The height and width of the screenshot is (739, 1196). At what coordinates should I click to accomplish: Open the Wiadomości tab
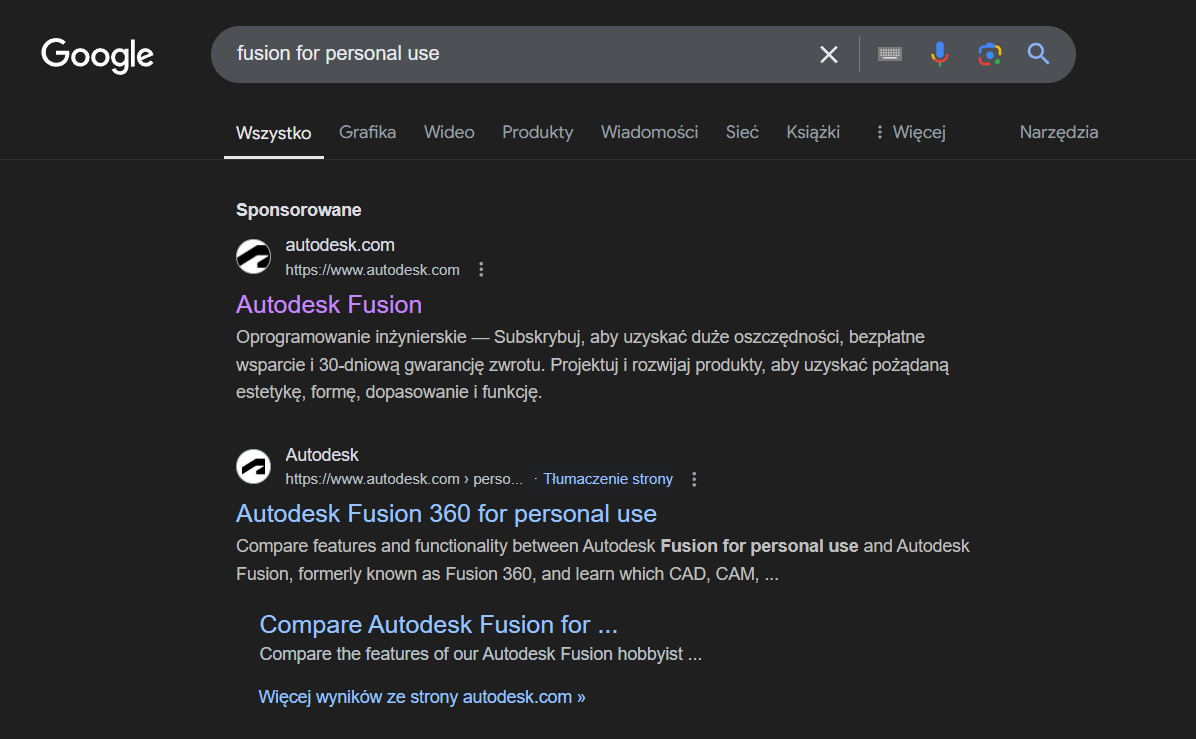coord(649,132)
